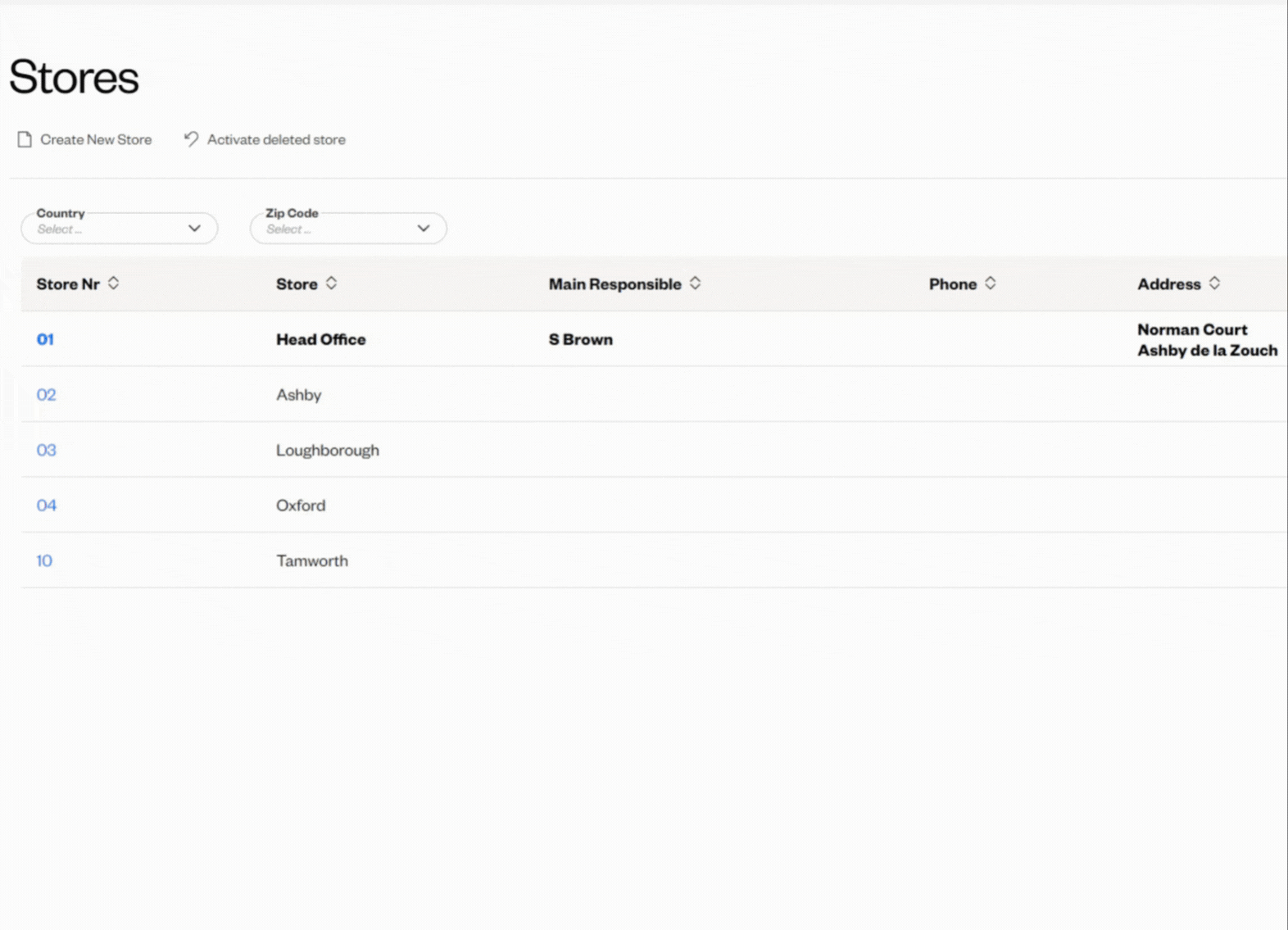Click the Country dropdown chevron arrow
The height and width of the screenshot is (930, 1288).
click(x=194, y=229)
